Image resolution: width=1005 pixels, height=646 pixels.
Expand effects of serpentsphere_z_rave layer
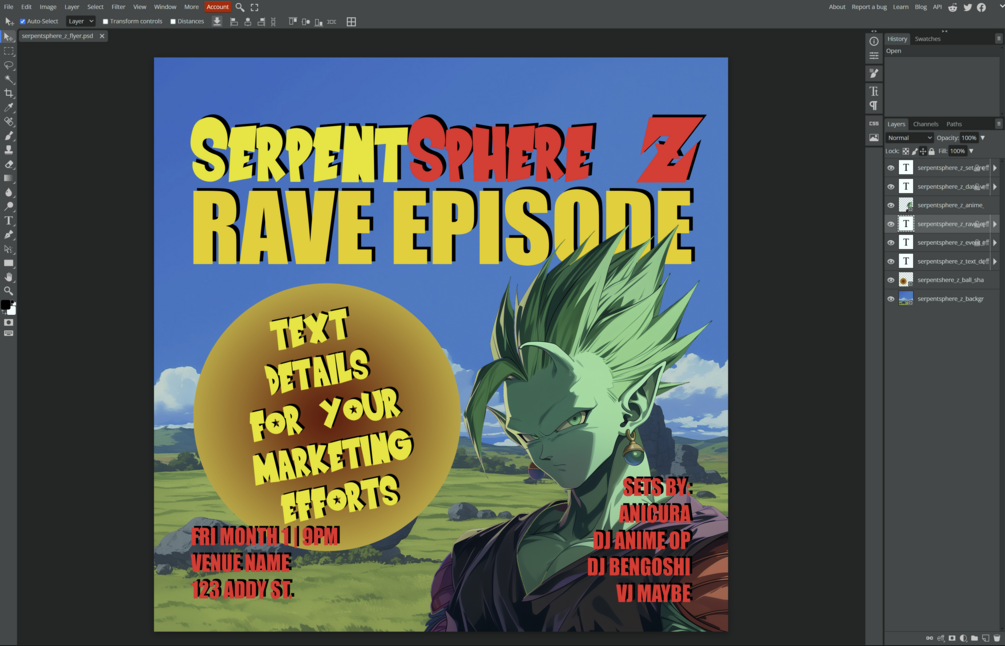pyautogui.click(x=995, y=224)
